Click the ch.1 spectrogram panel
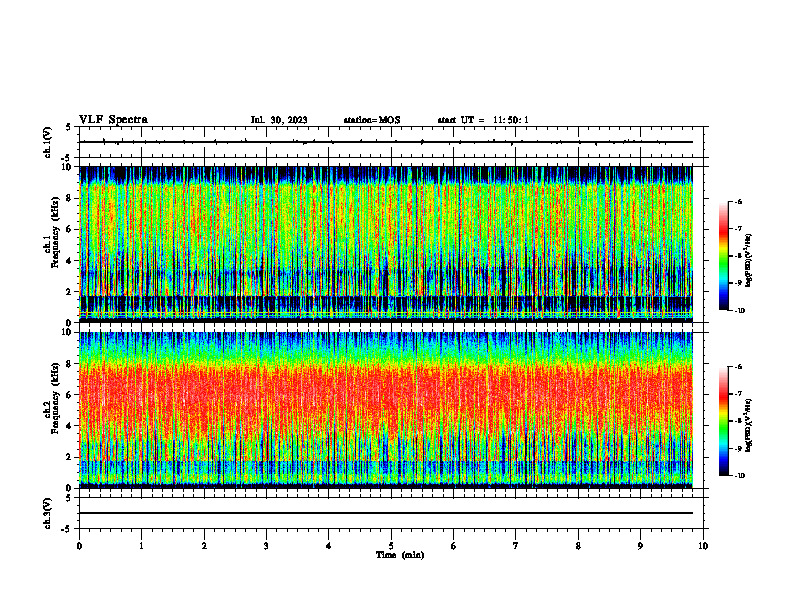 click(386, 244)
